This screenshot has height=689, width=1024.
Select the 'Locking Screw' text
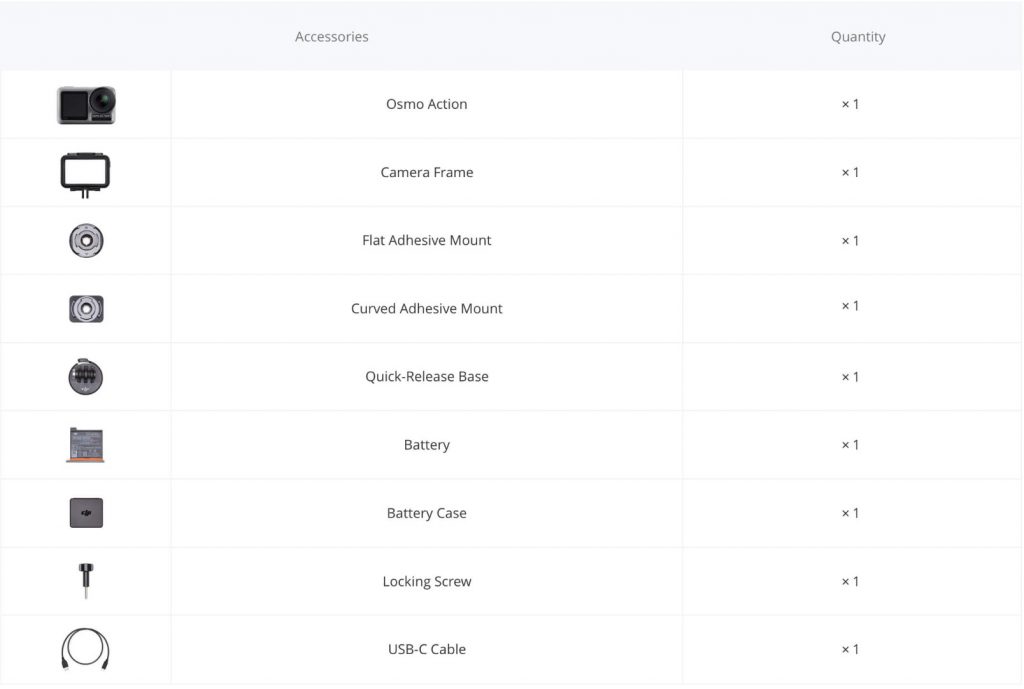click(426, 581)
